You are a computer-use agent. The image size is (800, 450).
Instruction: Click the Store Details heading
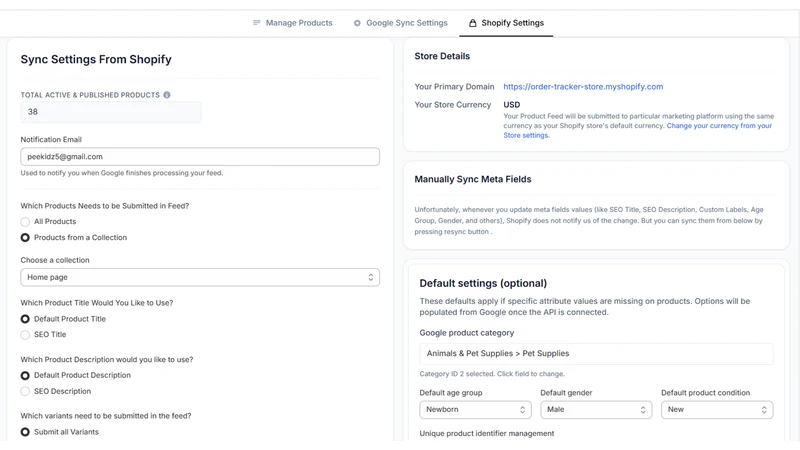442,56
